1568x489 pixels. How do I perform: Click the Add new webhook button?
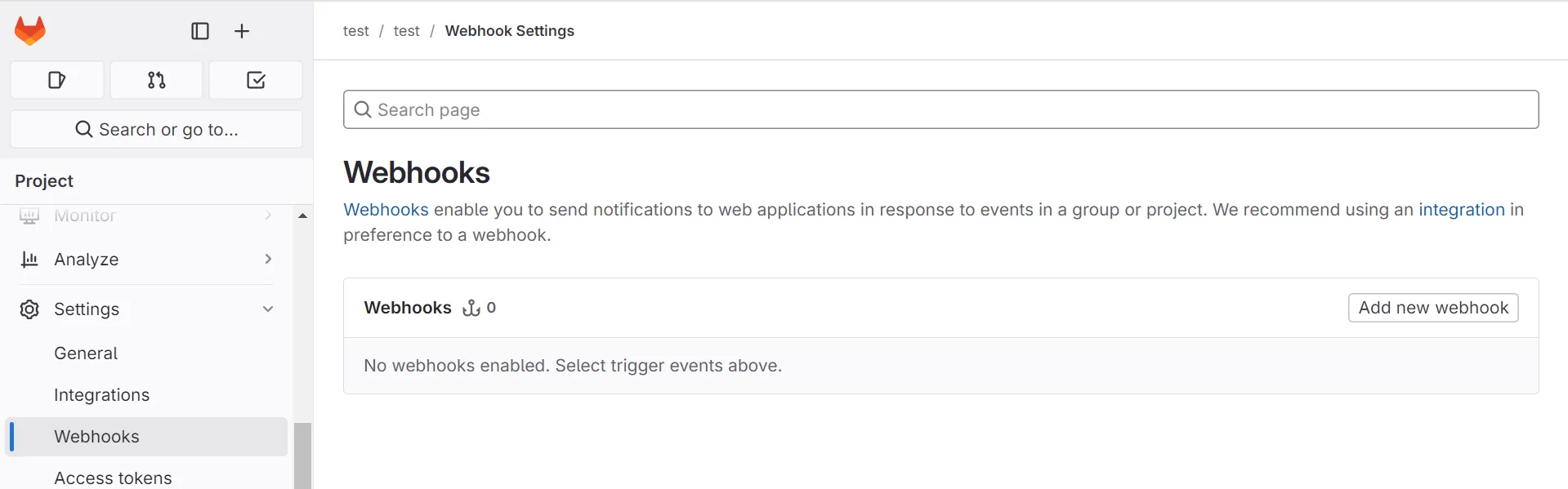click(1432, 308)
